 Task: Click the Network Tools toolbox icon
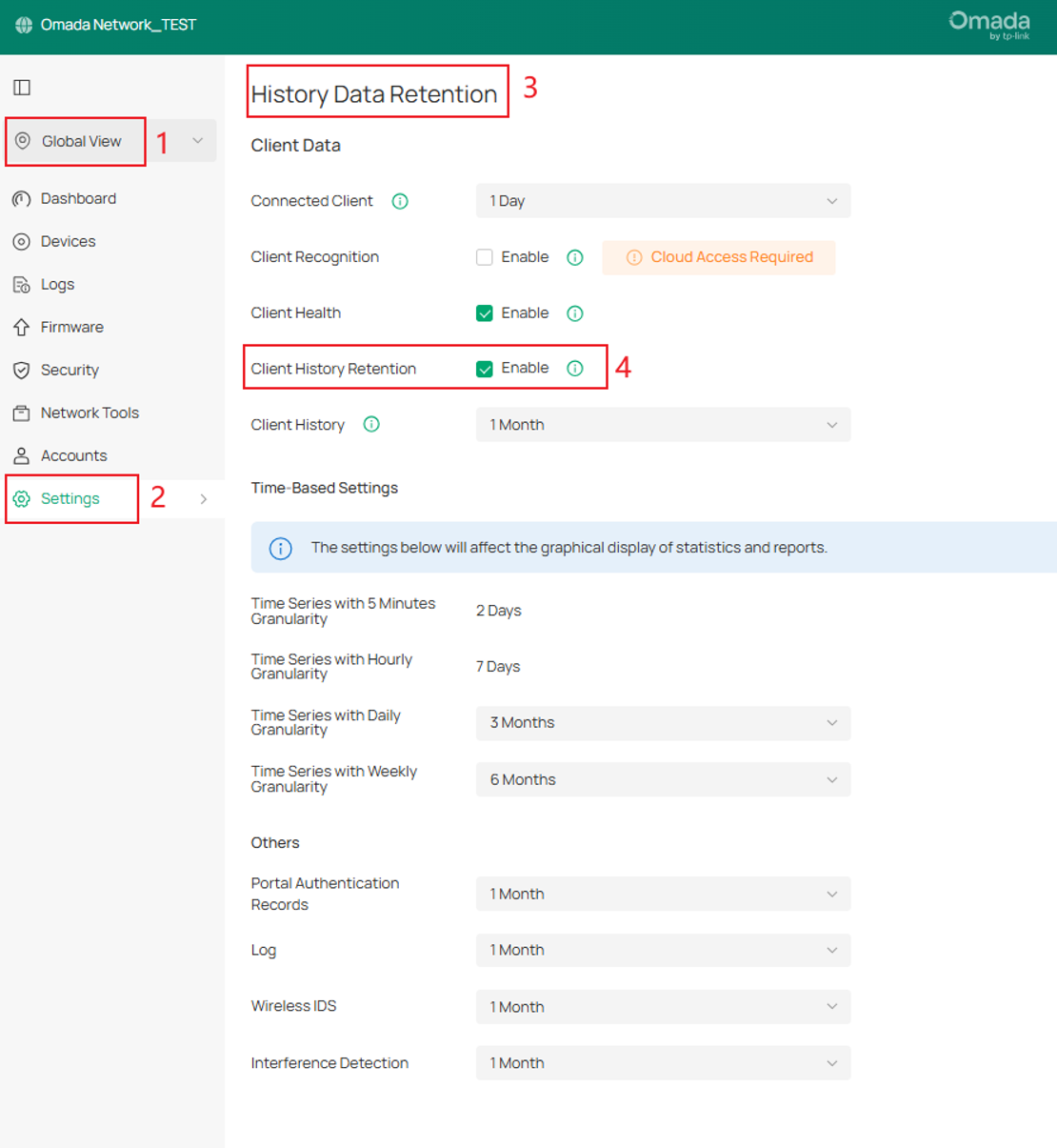click(x=21, y=413)
